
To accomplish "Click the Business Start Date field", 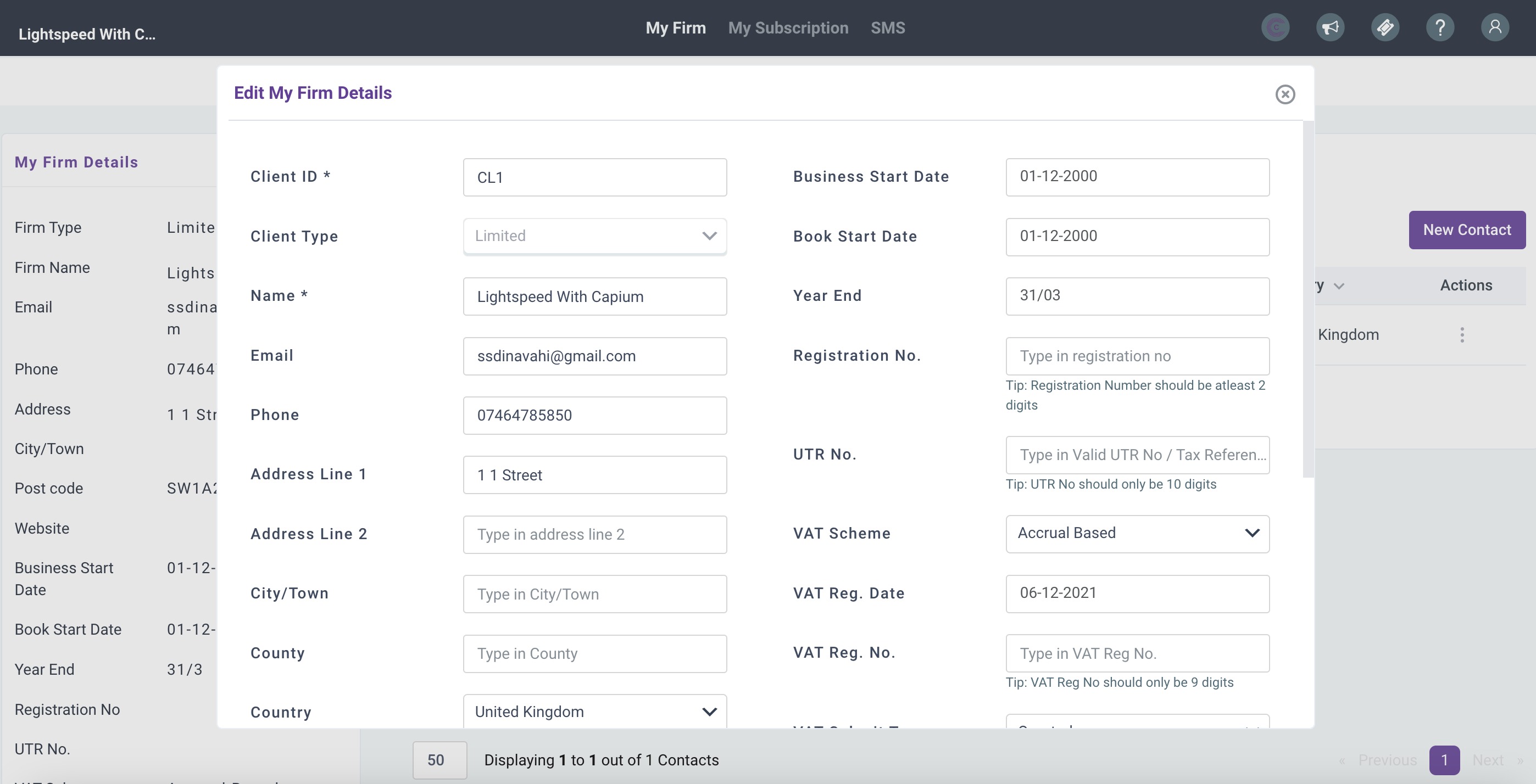I will [1137, 177].
